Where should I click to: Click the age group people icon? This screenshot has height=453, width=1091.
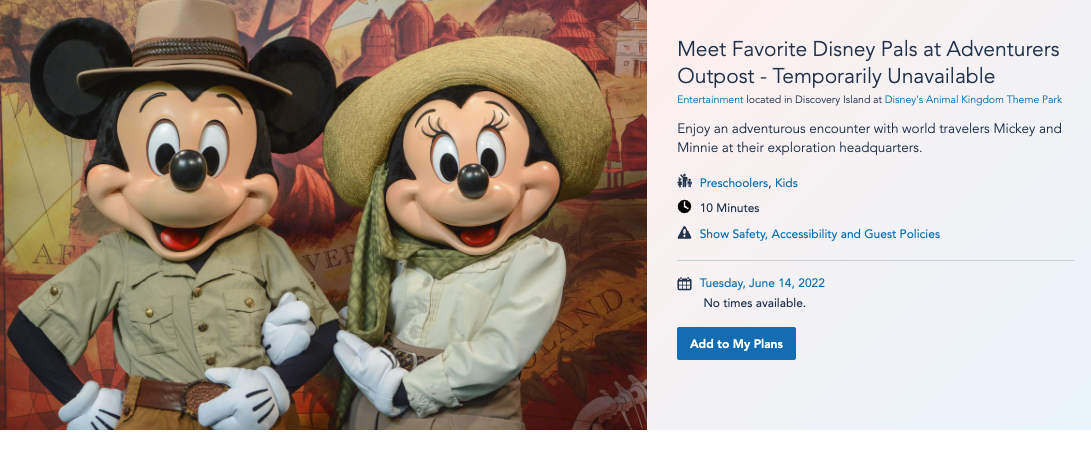(684, 182)
